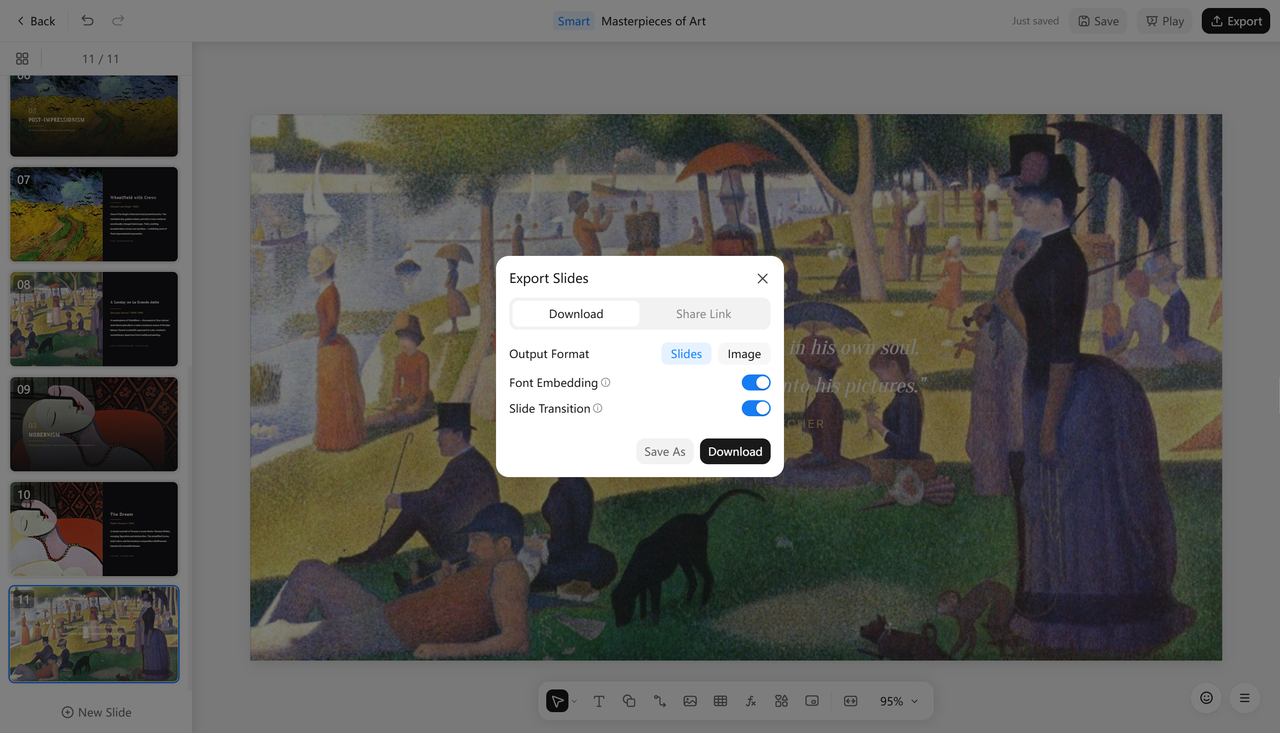Select slide 07 Wheatfield with Crows thumbnail
The height and width of the screenshot is (733, 1280).
[94, 214]
